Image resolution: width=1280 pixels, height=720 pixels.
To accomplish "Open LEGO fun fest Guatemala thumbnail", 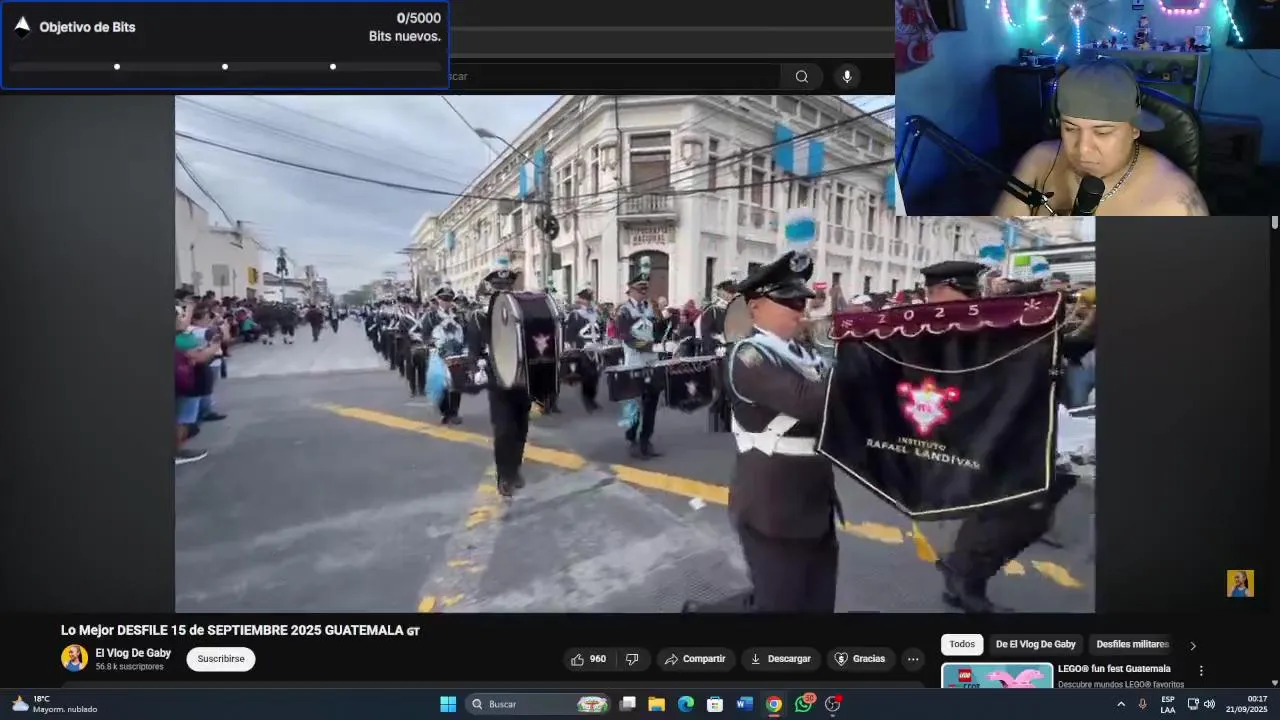I will click(x=997, y=676).
